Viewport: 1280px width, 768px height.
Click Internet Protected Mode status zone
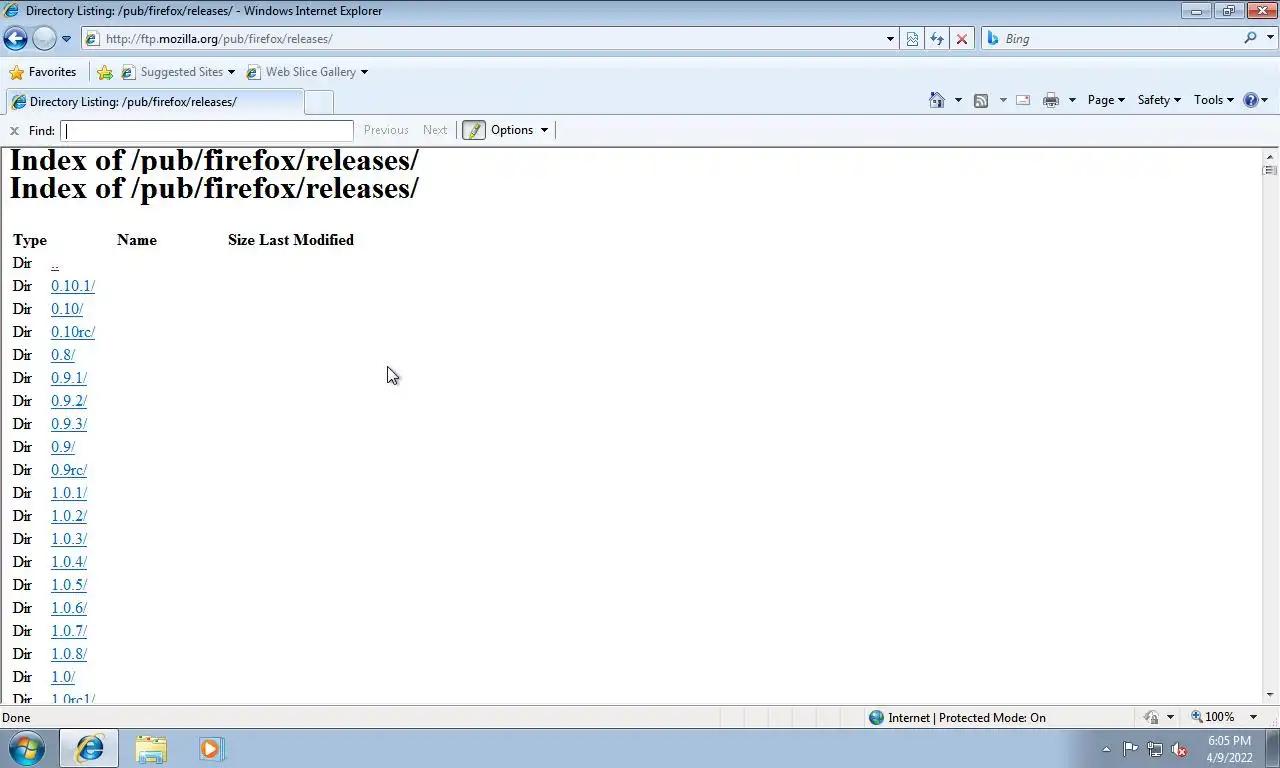(x=957, y=717)
